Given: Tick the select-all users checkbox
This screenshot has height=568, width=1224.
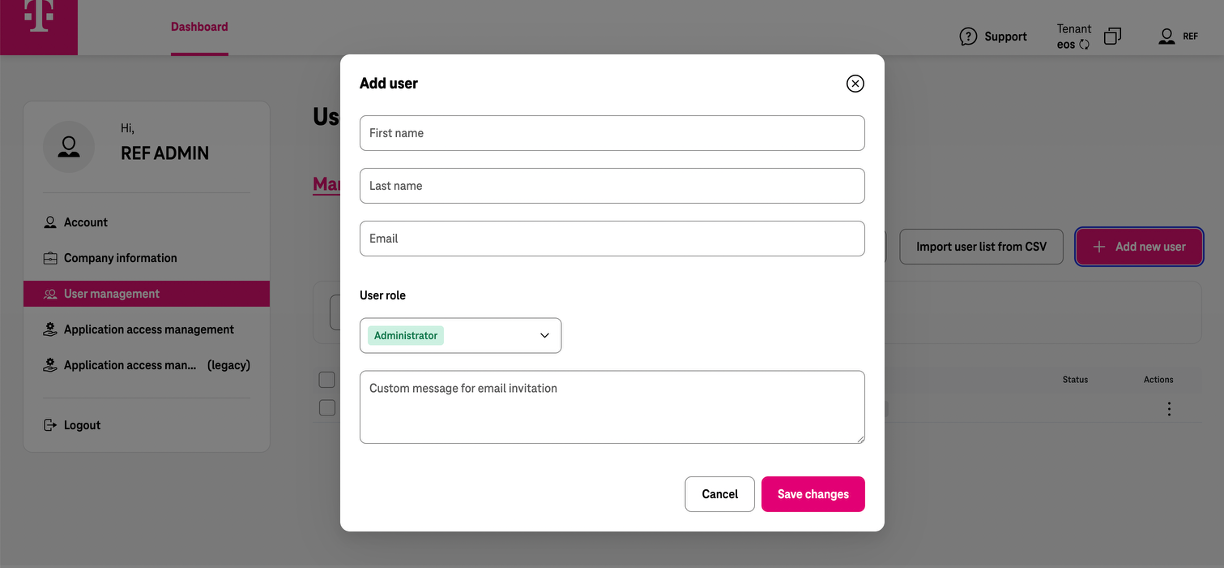Looking at the screenshot, I should coord(327,380).
